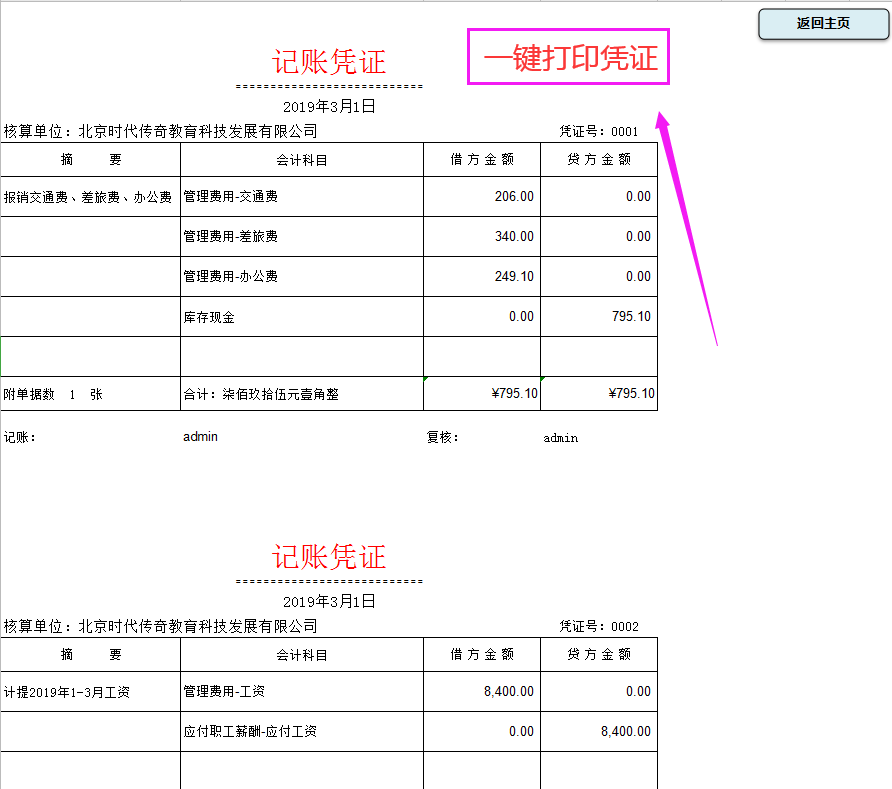Select the 合计 amount-in-words cell
The height and width of the screenshot is (789, 892).
pyautogui.click(x=300, y=393)
